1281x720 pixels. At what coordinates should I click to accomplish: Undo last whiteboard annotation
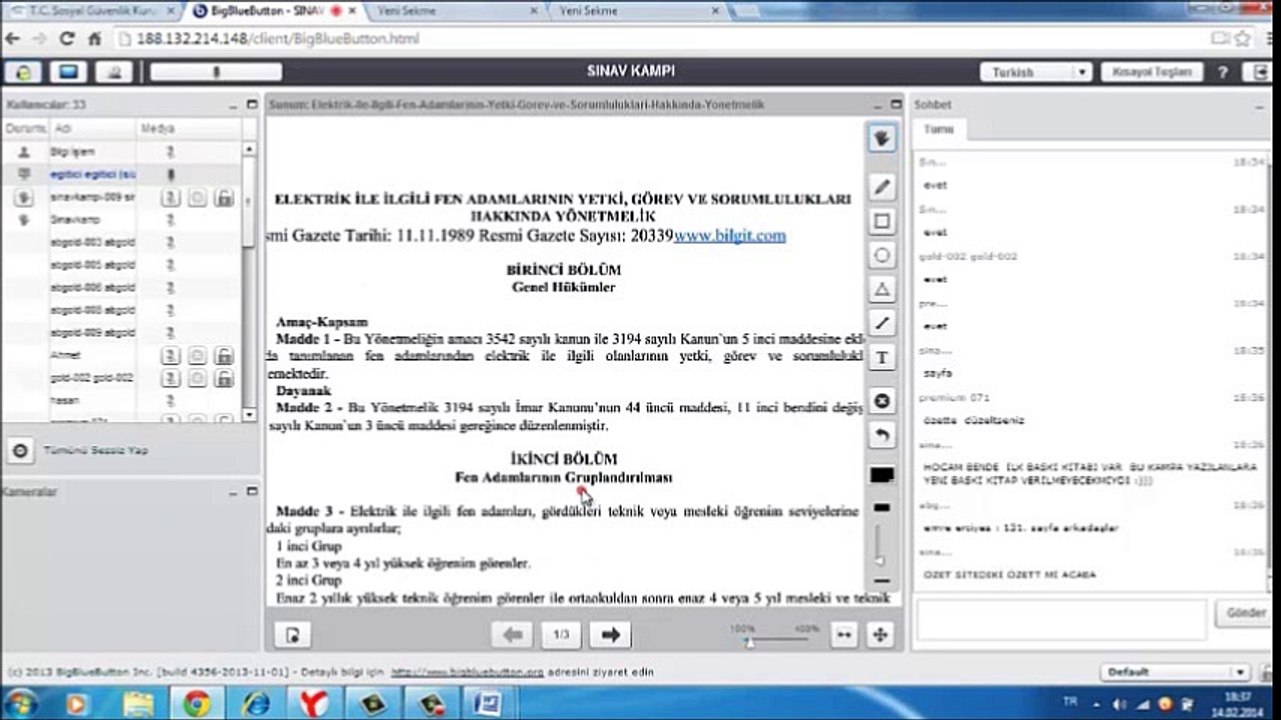(x=882, y=435)
